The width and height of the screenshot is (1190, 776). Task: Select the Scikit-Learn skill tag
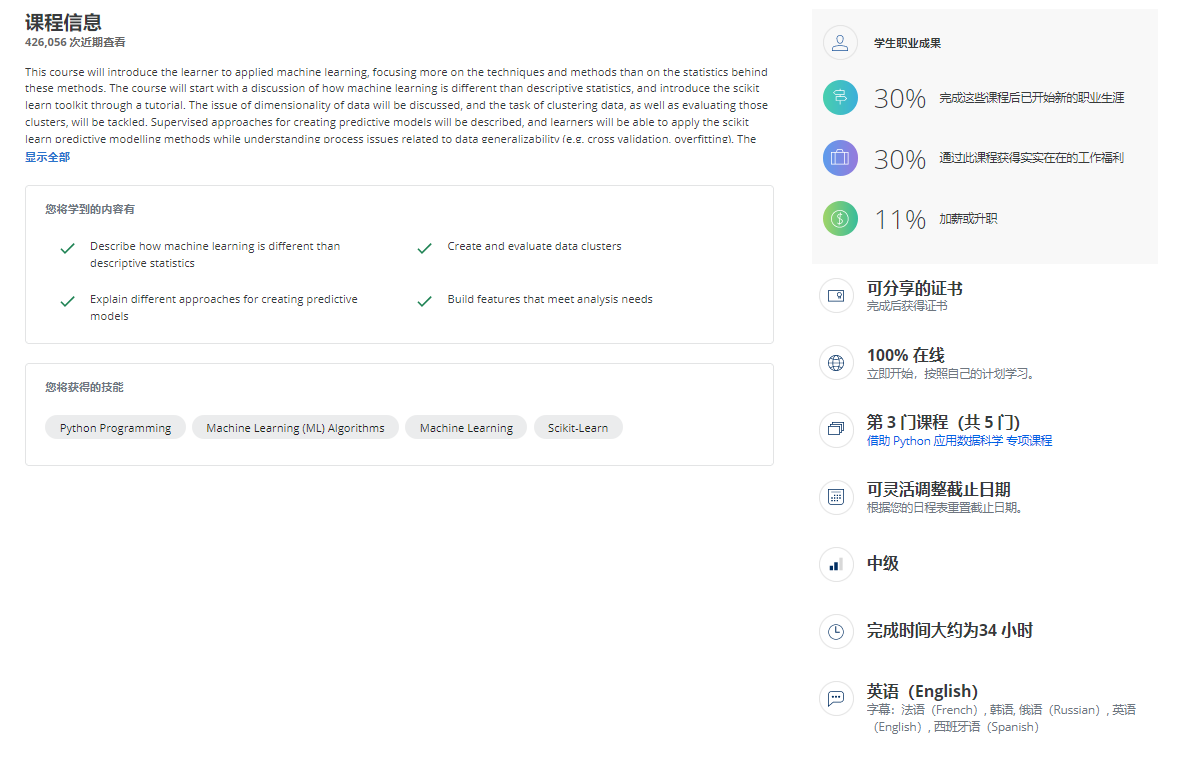[x=578, y=427]
